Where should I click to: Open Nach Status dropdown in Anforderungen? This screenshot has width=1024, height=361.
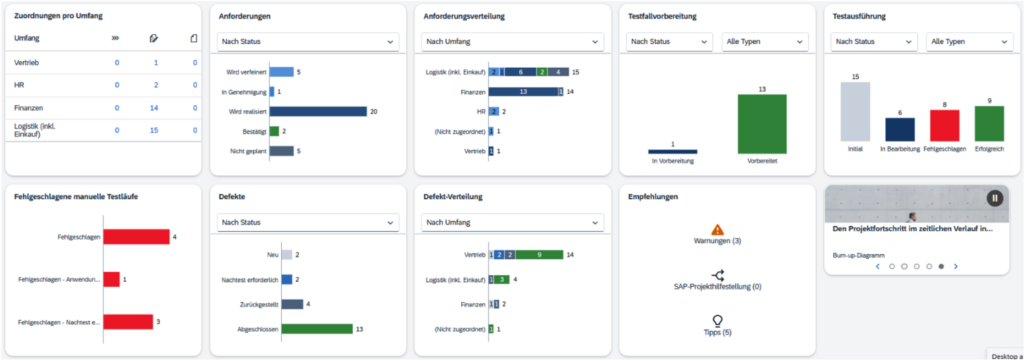[308, 42]
